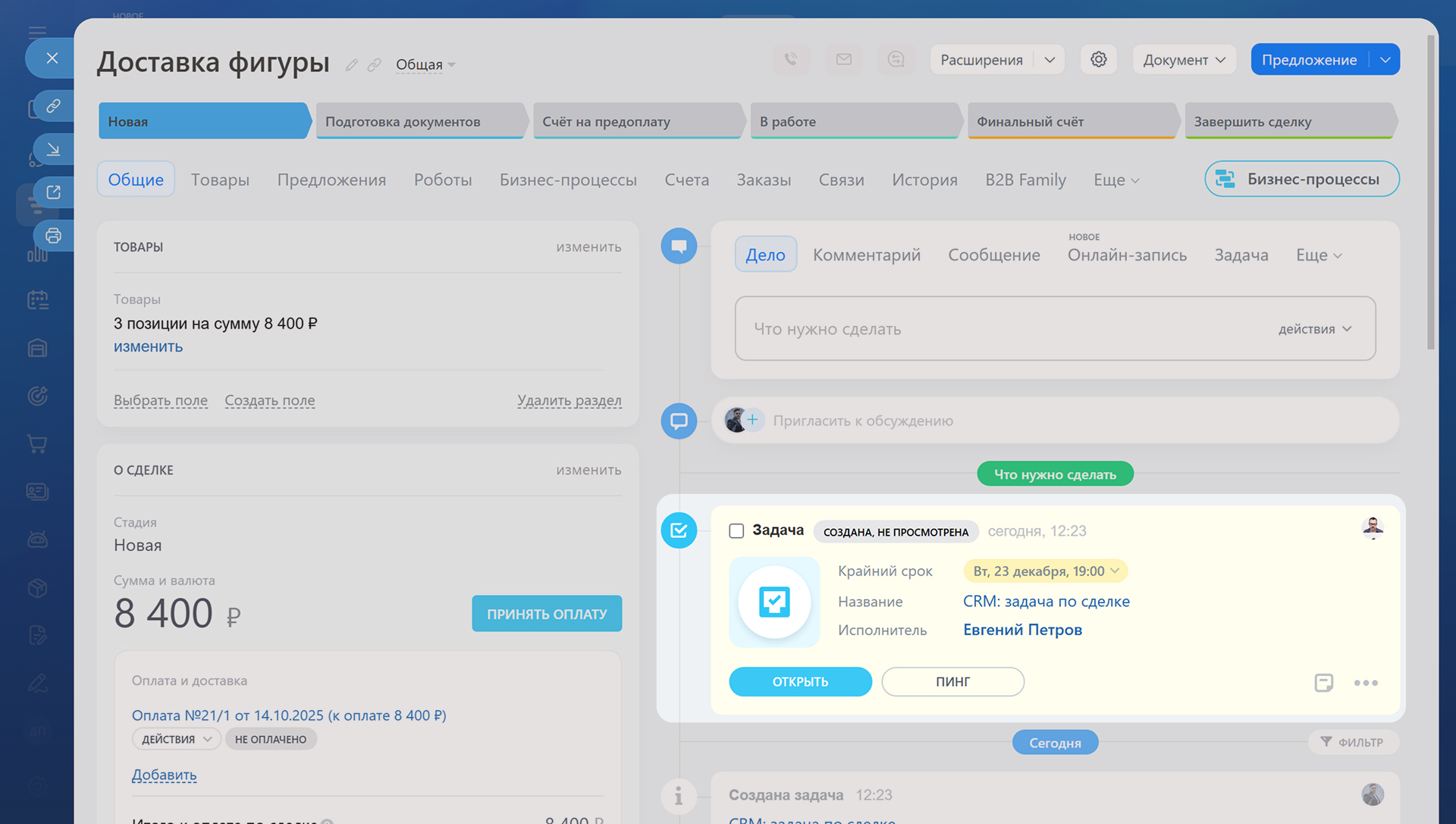
Task: Switch to the Товары tab
Action: 220,179
